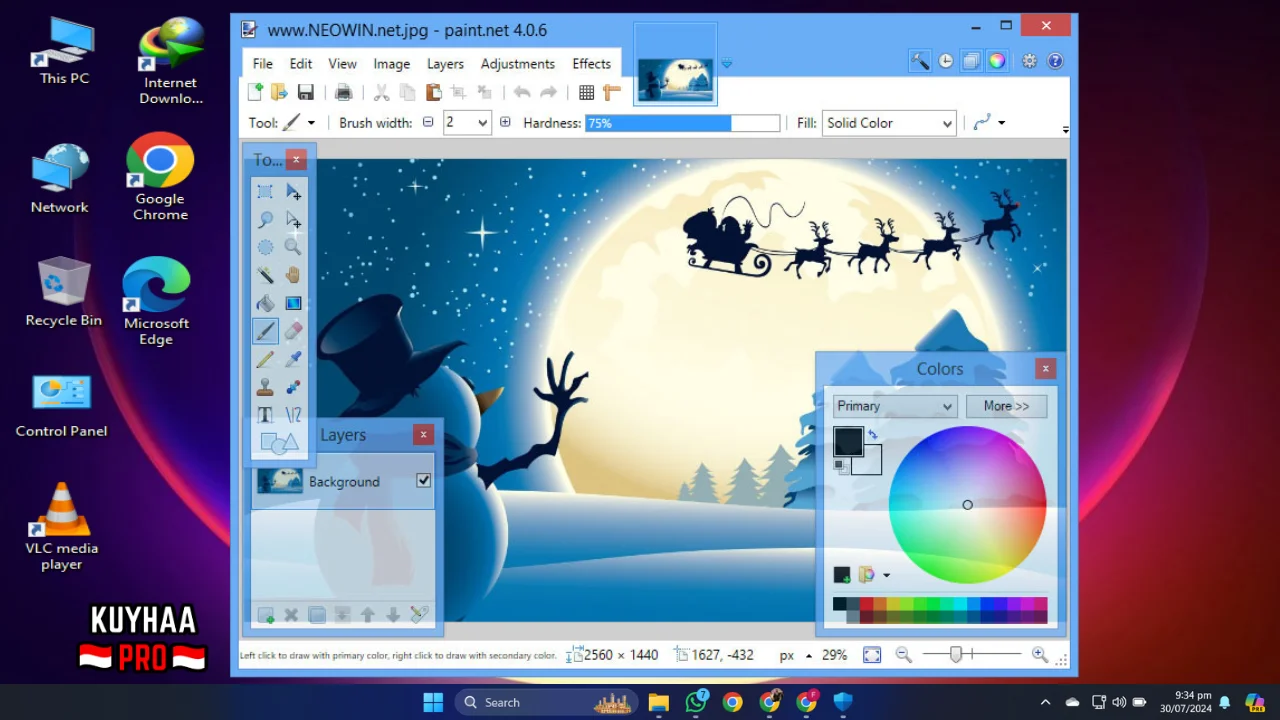Select the Rectangle Select tool
Screen dimensions: 1280x720
click(265, 191)
